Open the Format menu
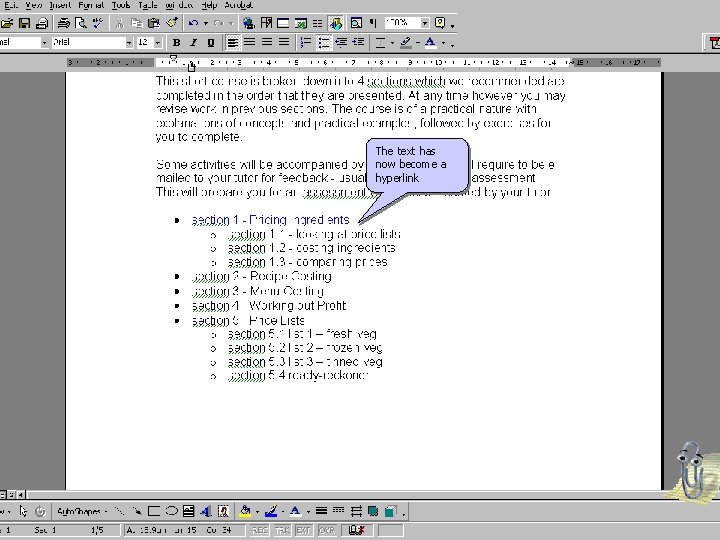The height and width of the screenshot is (540, 720). [x=91, y=6]
